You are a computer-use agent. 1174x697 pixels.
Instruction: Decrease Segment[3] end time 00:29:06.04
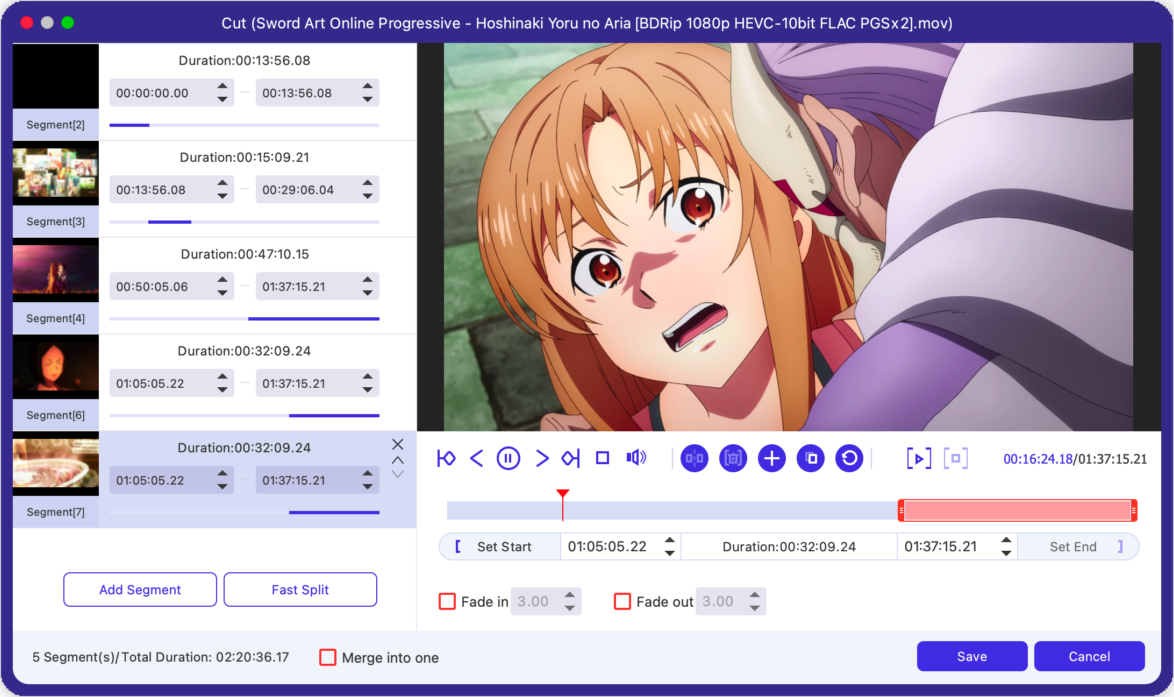tap(368, 195)
